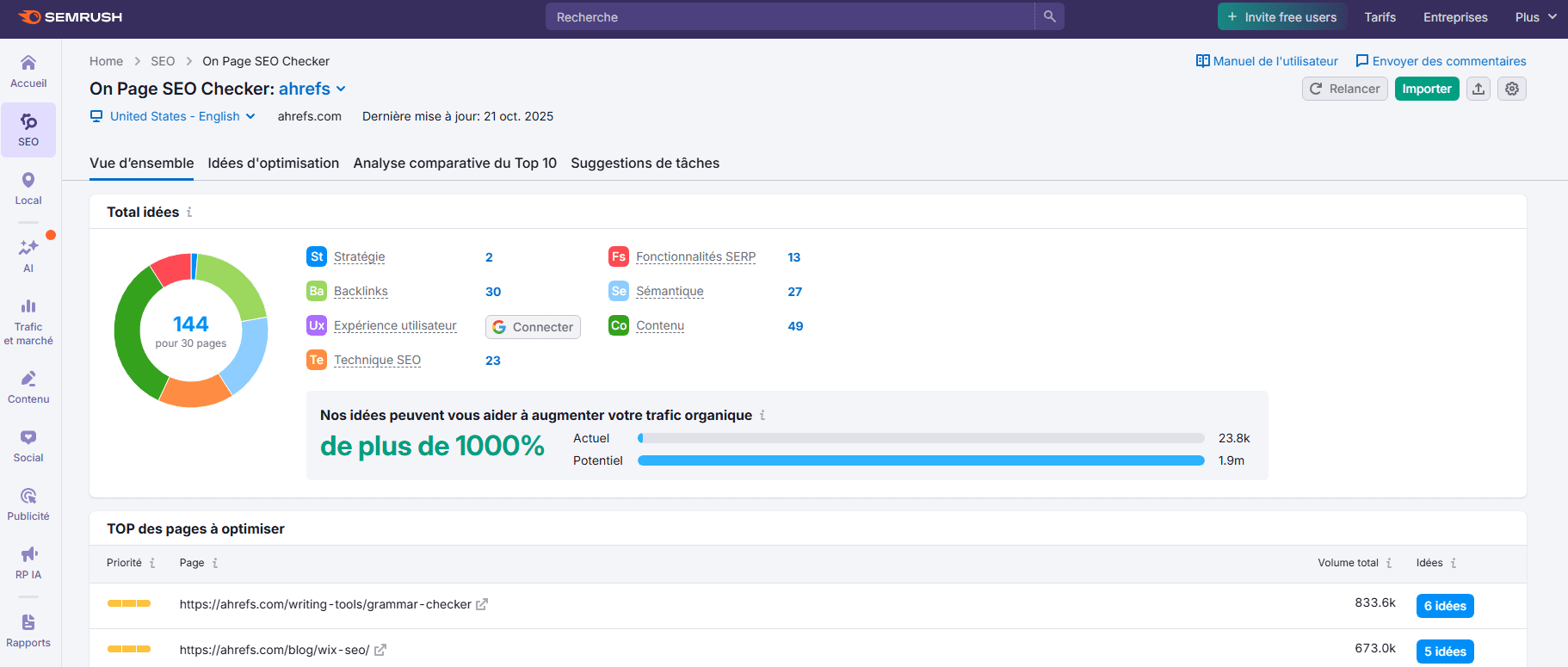Click the Co Contenu category icon

(x=619, y=325)
